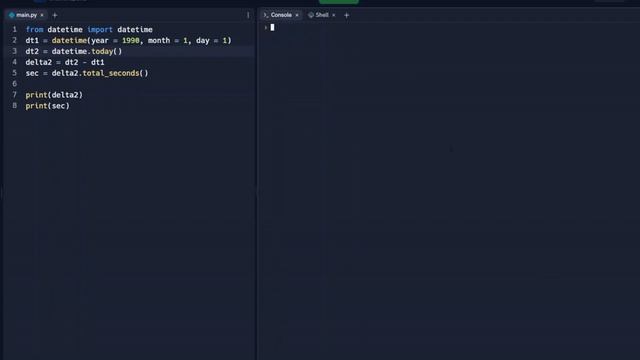Add a new editor tab next to main.py
The width and height of the screenshot is (640, 360).
click(x=55, y=16)
